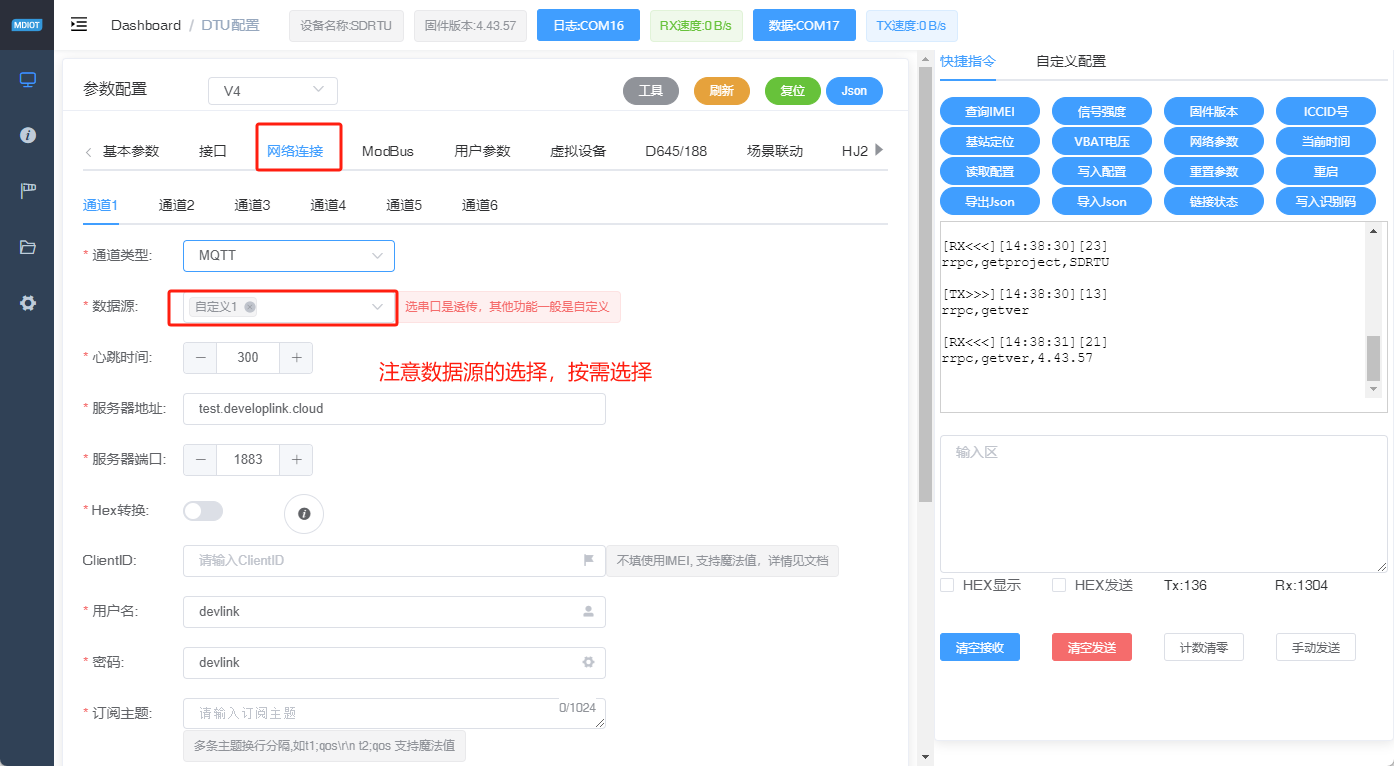Increase 心跳时间 with the plus button
The height and width of the screenshot is (766, 1394).
(296, 358)
